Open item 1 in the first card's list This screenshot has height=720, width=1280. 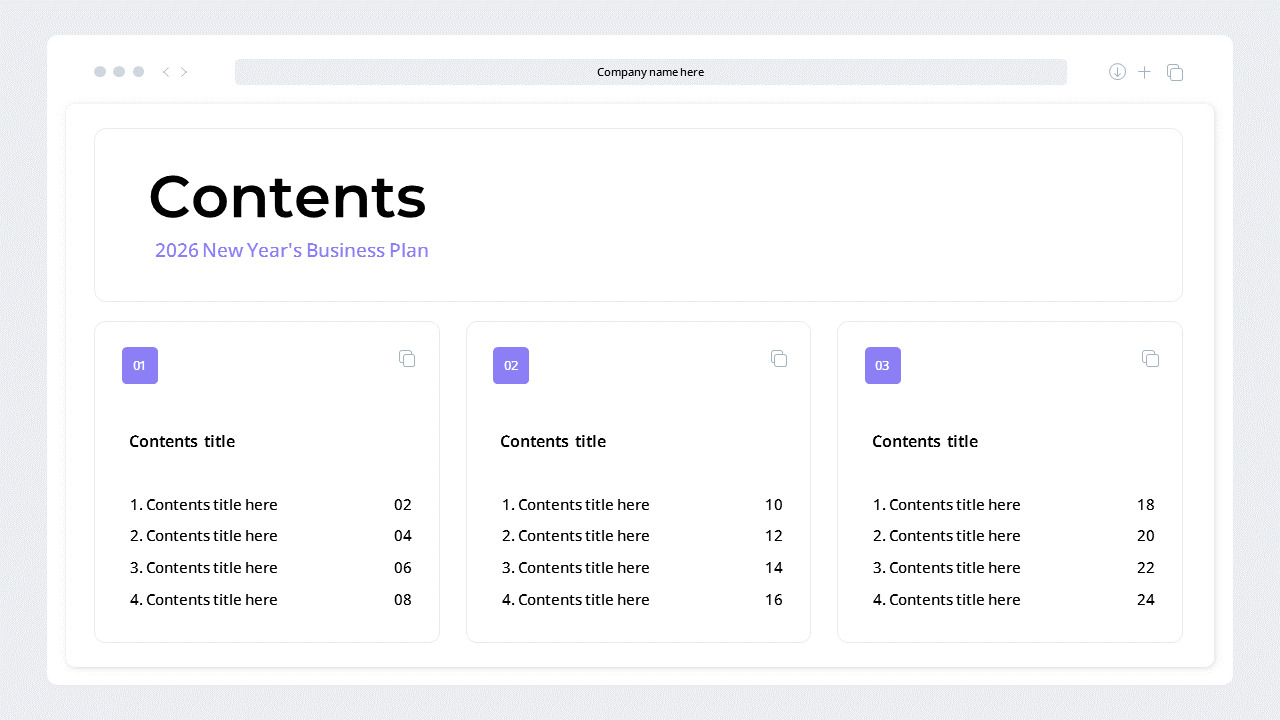(x=204, y=505)
